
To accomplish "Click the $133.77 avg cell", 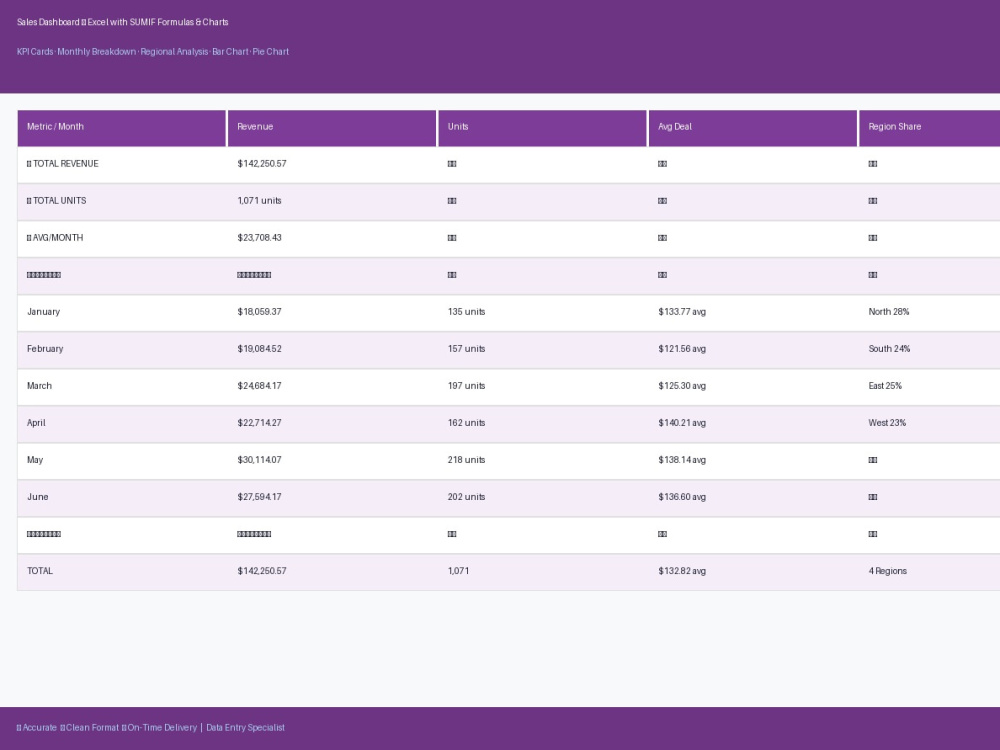I will (x=753, y=312).
